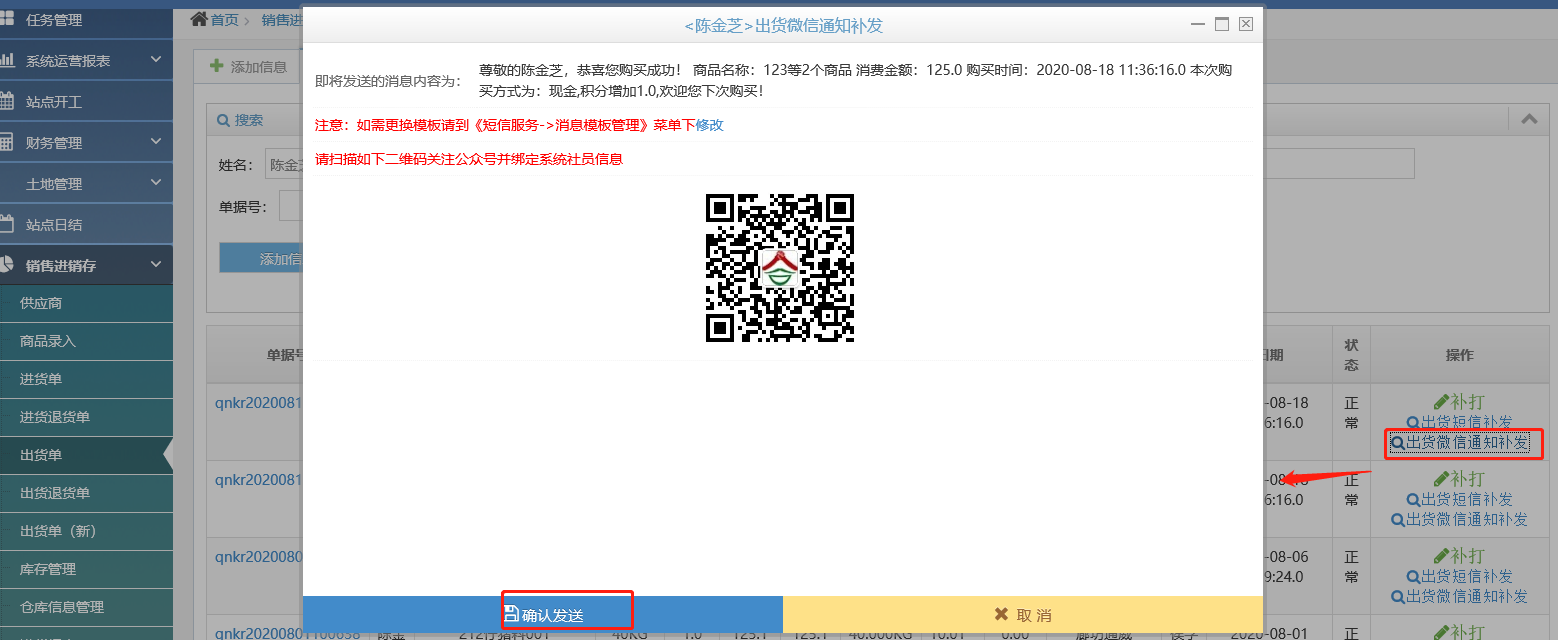The image size is (1558, 640).
Task: Open 出货退货单 in the sidebar
Action: coord(86,493)
